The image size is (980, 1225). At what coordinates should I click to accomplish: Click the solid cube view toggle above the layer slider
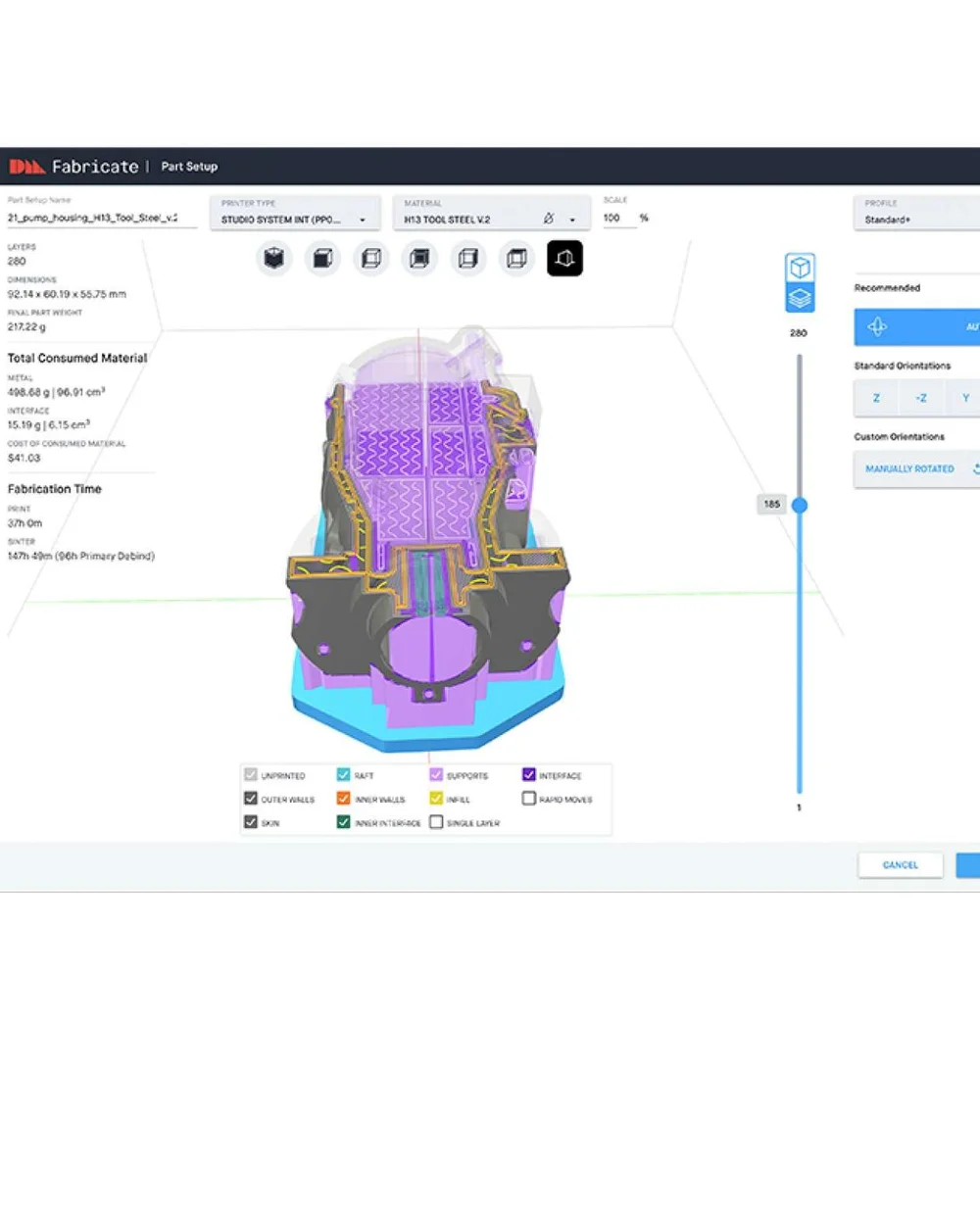pyautogui.click(x=800, y=267)
